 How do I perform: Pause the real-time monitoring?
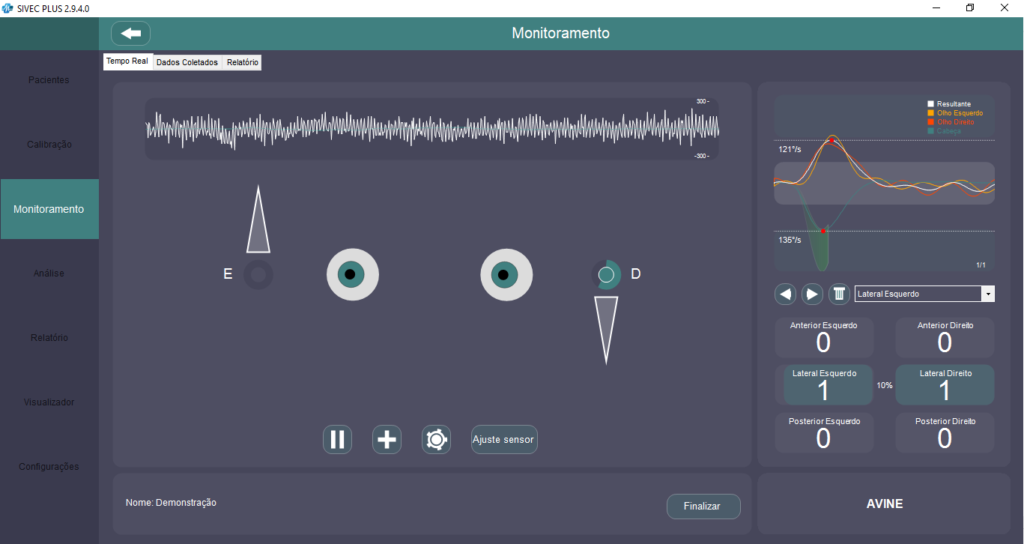337,439
